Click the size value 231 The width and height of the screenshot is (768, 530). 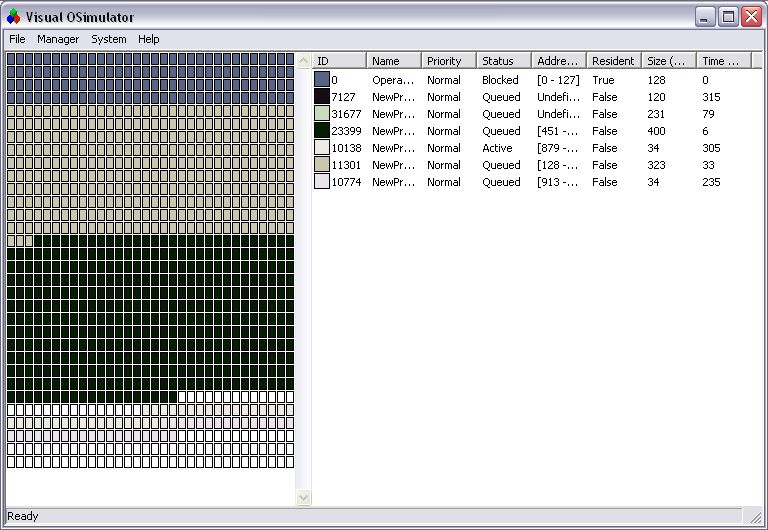(x=656, y=114)
